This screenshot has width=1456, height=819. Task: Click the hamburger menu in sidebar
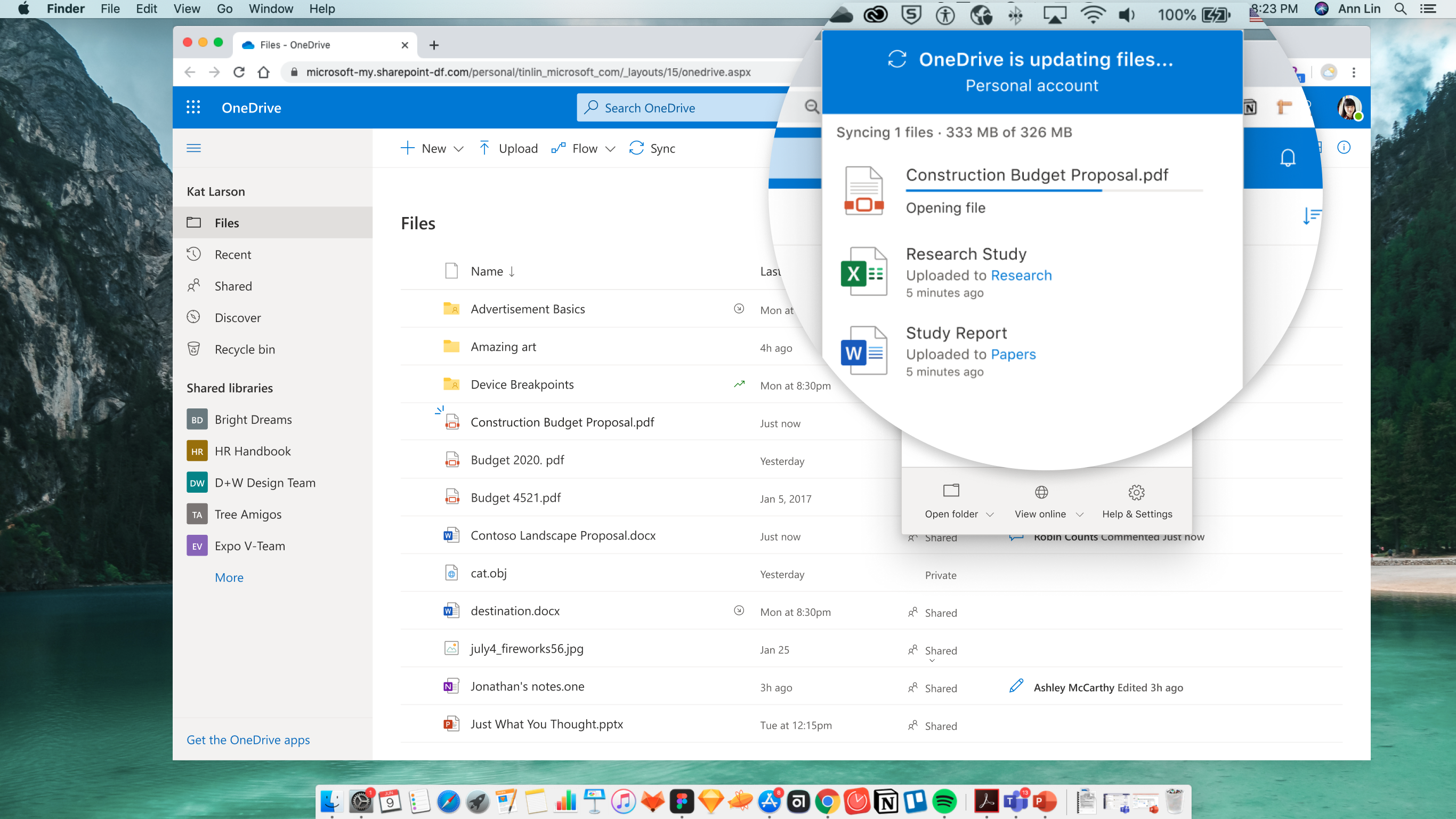[x=193, y=148]
